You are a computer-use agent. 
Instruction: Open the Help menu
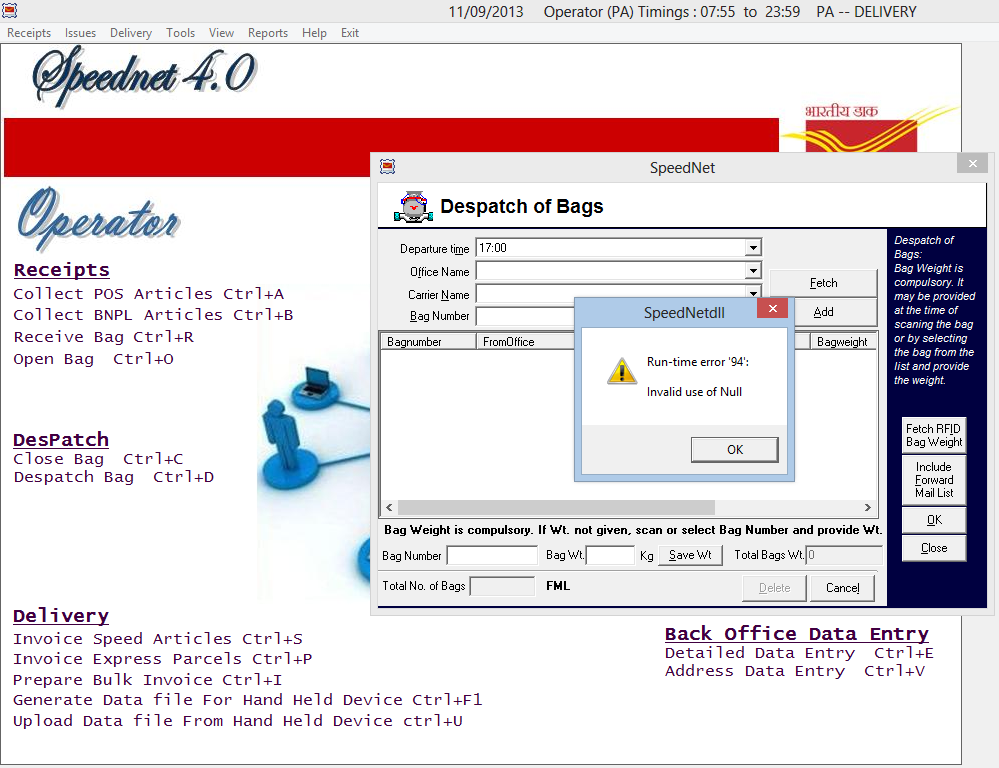(314, 33)
